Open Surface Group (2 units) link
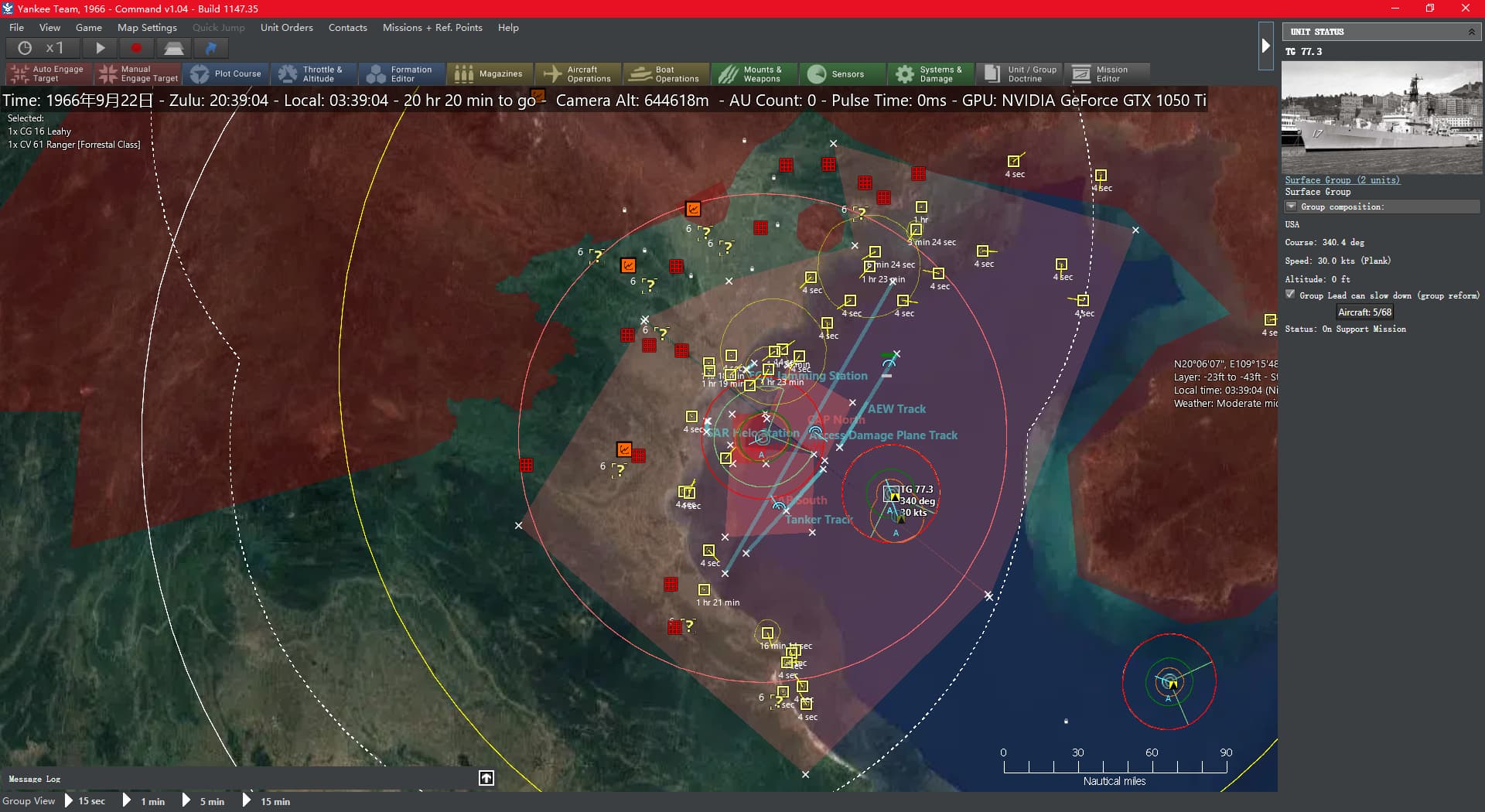Viewport: 1485px width, 812px height. coord(1342,180)
